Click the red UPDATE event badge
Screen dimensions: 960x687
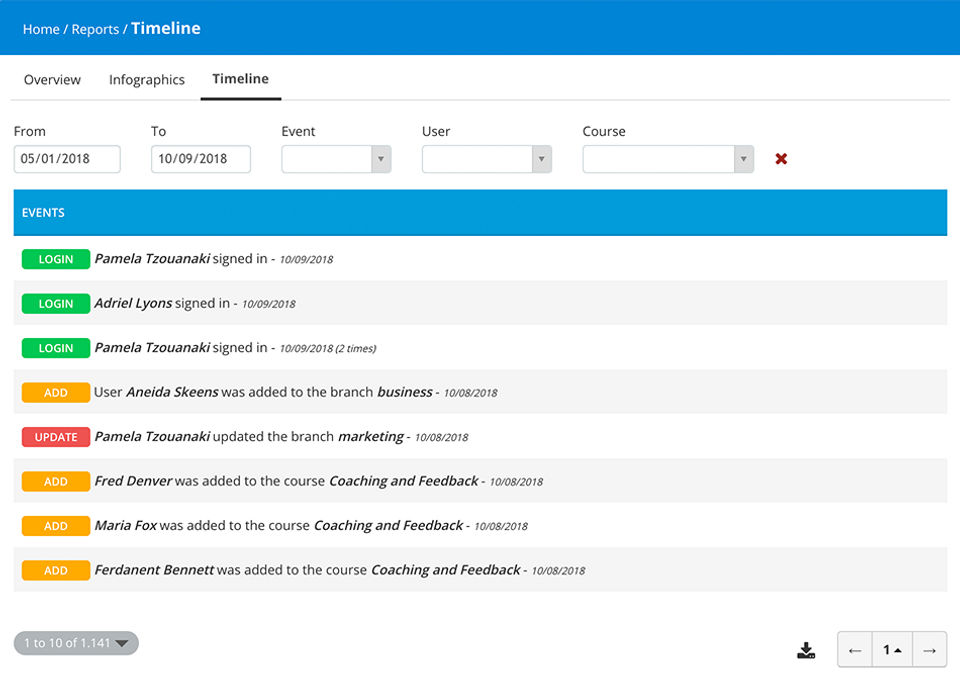point(56,437)
